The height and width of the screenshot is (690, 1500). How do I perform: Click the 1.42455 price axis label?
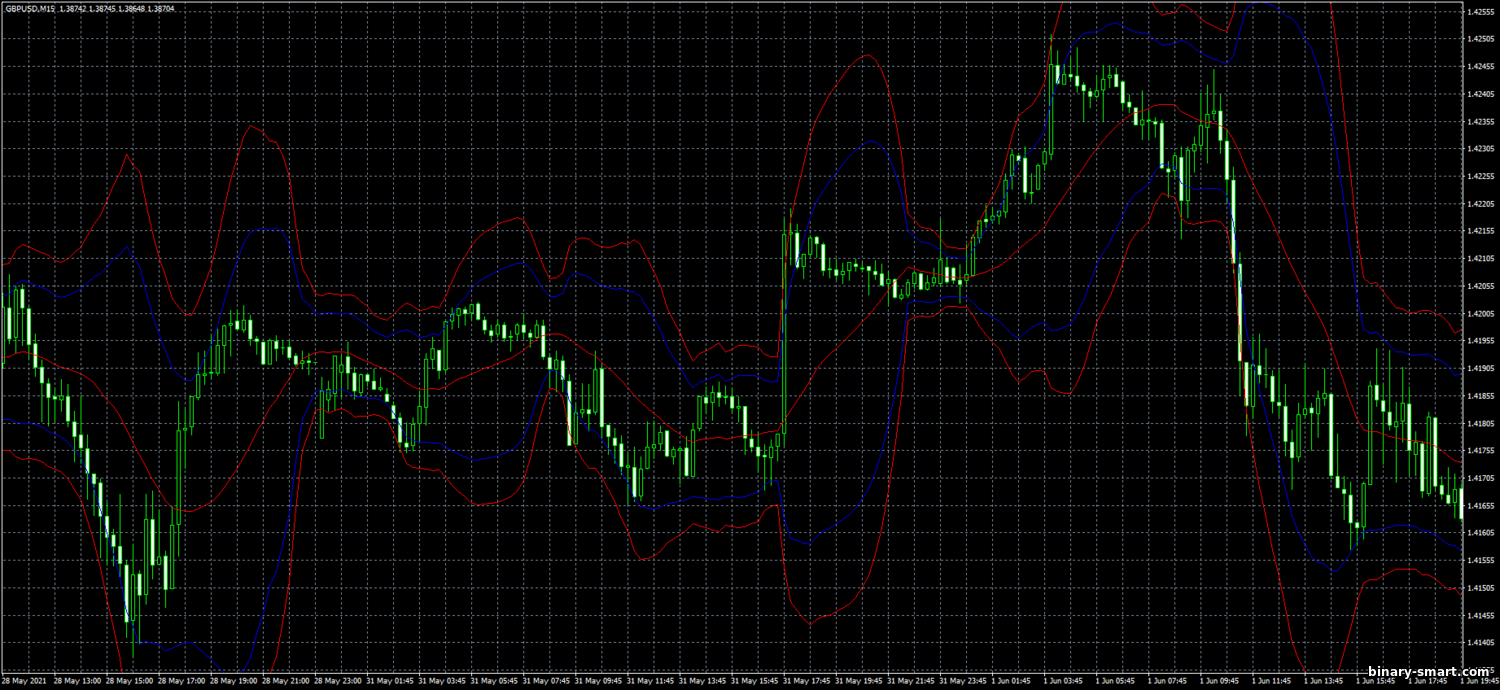[1480, 67]
